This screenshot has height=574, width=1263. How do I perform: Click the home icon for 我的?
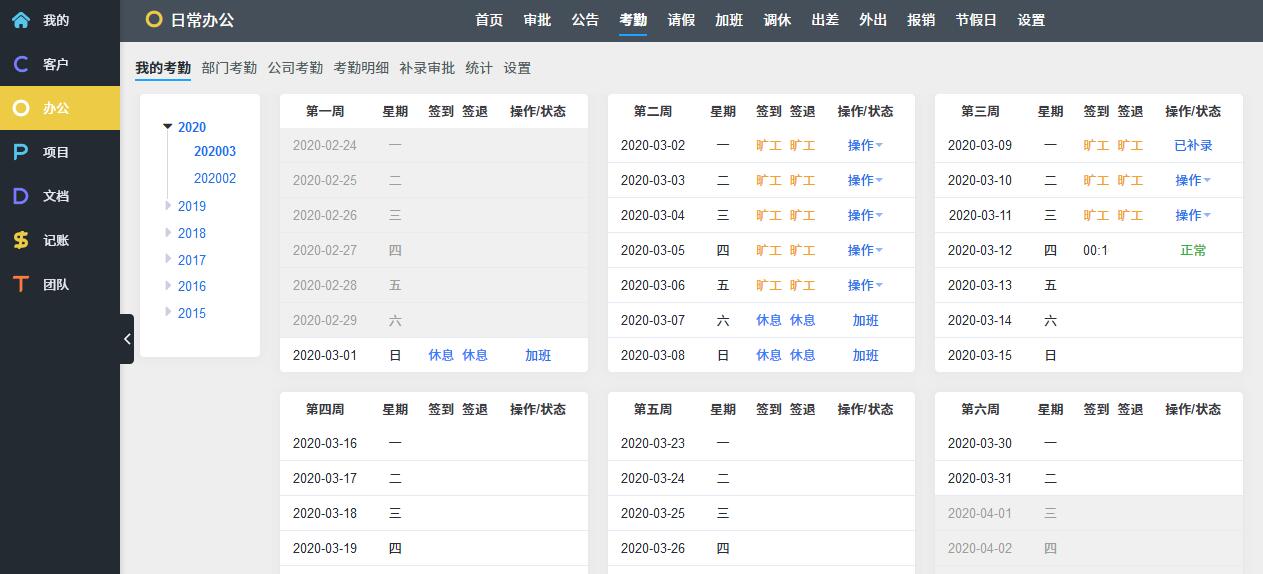click(x=20, y=20)
